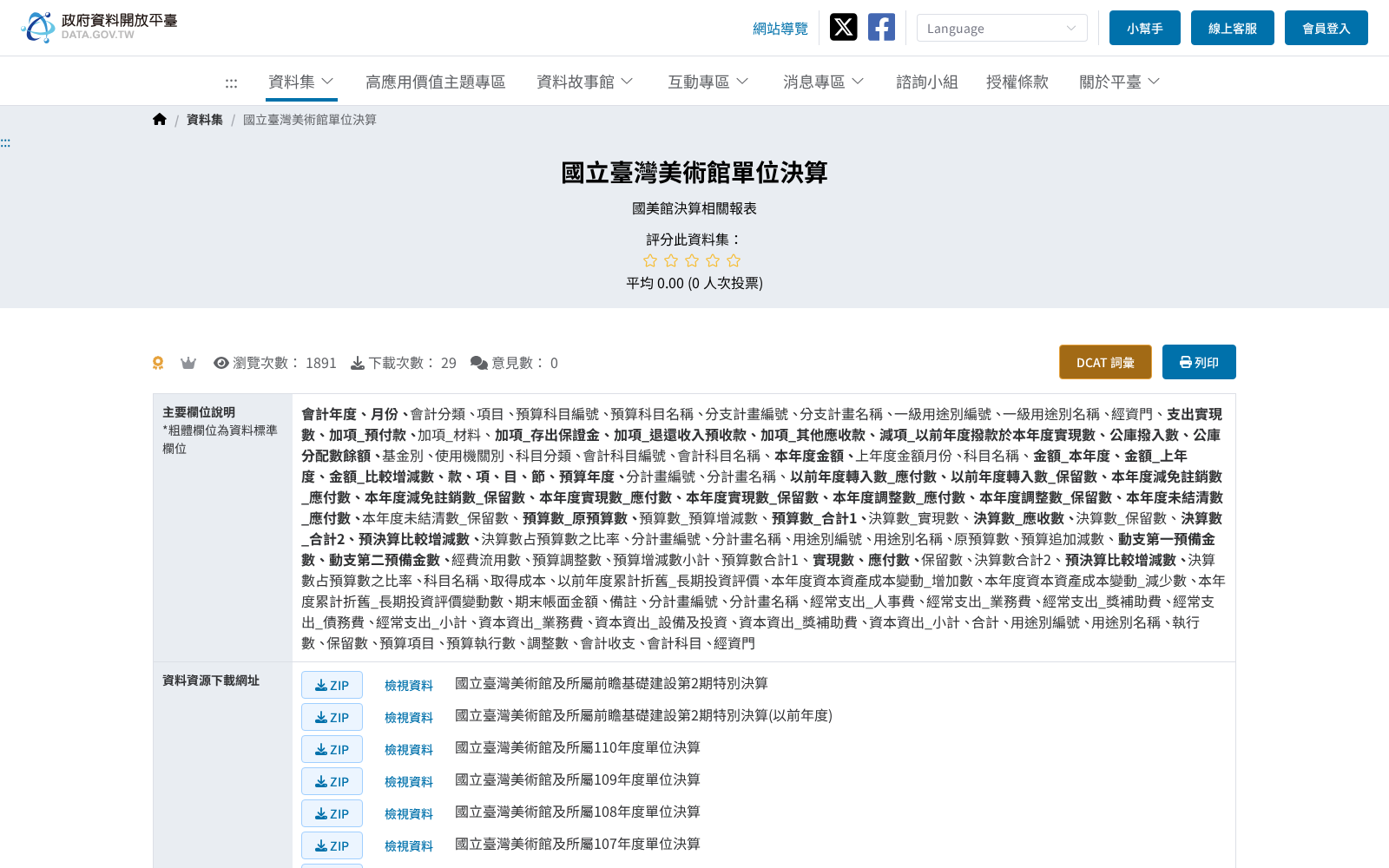Expand the 消息專區 menu
The image size is (1389, 868).
pyautogui.click(x=824, y=82)
